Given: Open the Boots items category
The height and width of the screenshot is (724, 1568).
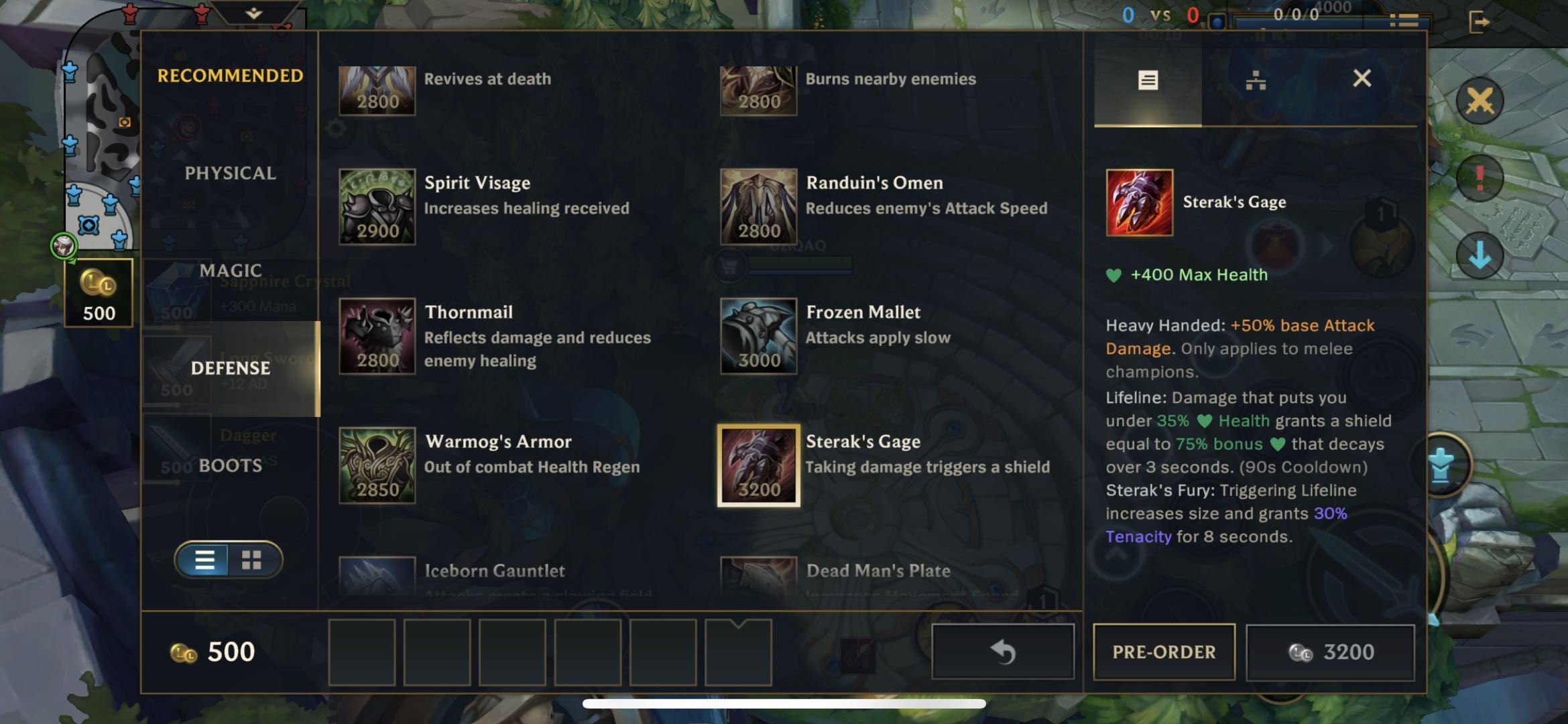Looking at the screenshot, I should 230,465.
